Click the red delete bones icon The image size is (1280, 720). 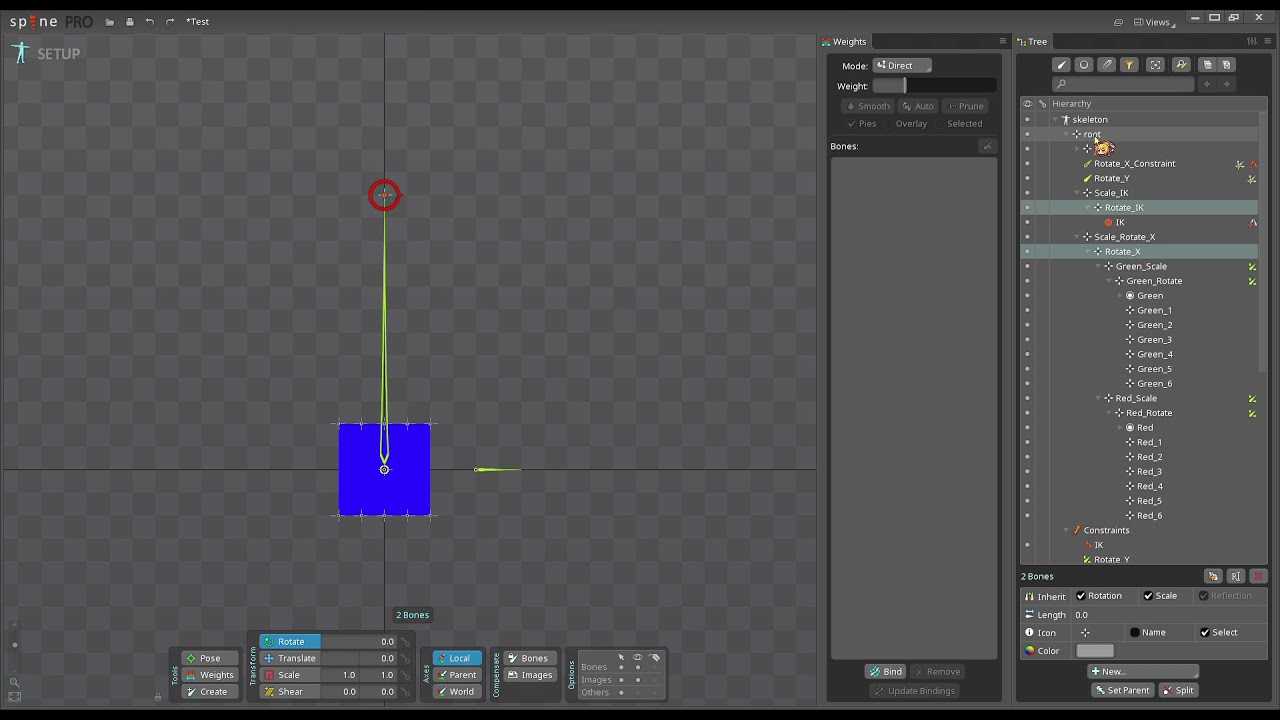(x=1259, y=577)
